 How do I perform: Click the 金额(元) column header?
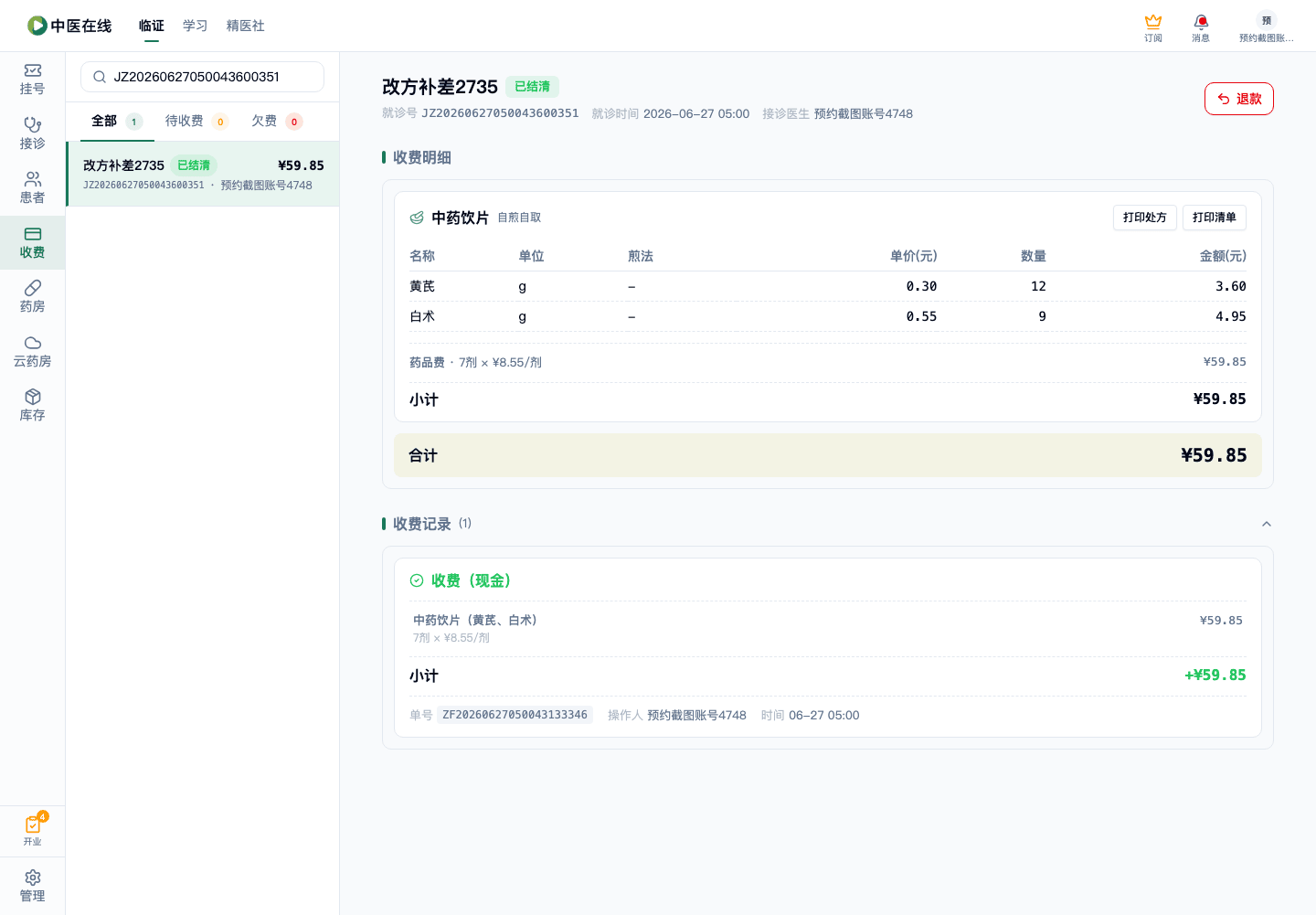[1223, 256]
